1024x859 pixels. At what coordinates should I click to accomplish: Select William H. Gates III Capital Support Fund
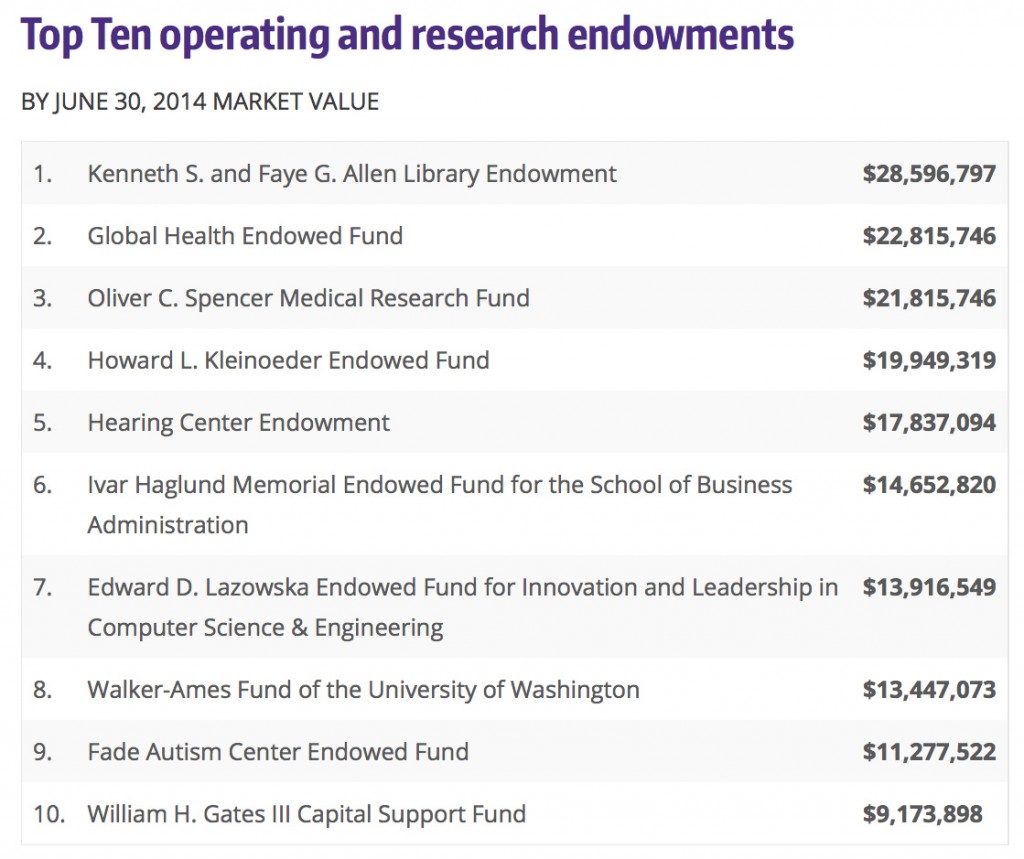pos(306,814)
